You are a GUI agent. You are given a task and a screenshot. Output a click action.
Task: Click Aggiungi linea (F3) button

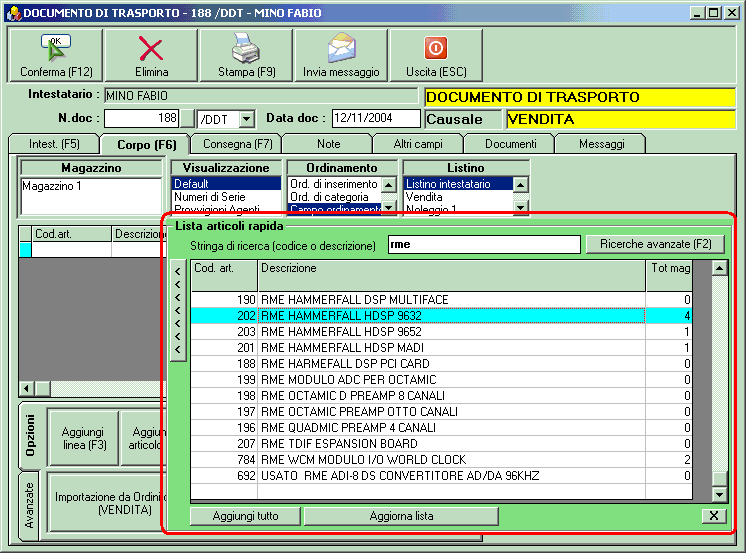84,438
